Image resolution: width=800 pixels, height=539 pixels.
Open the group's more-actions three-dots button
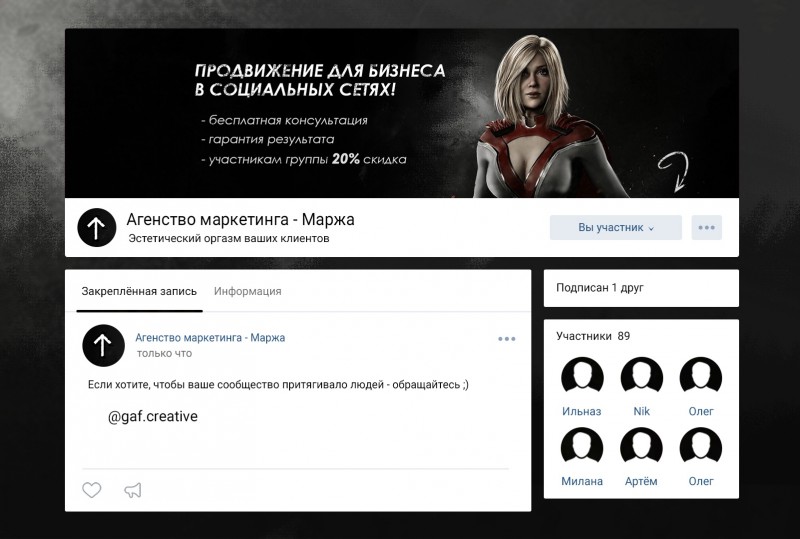707,228
